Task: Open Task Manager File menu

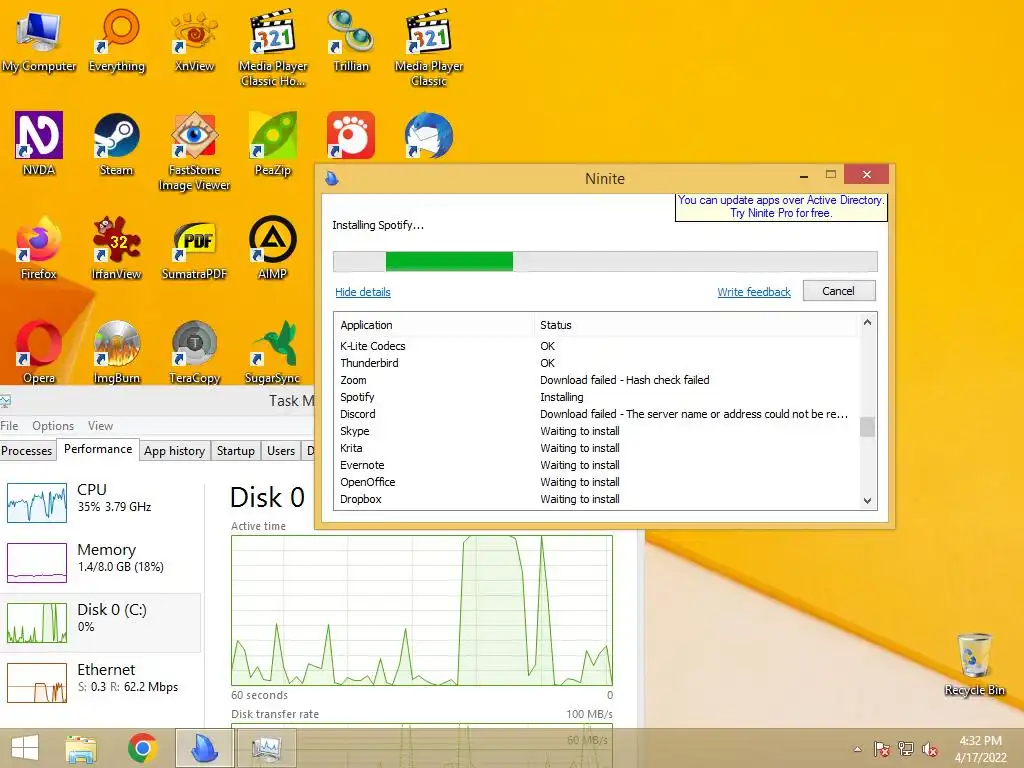Action: [x=9, y=426]
